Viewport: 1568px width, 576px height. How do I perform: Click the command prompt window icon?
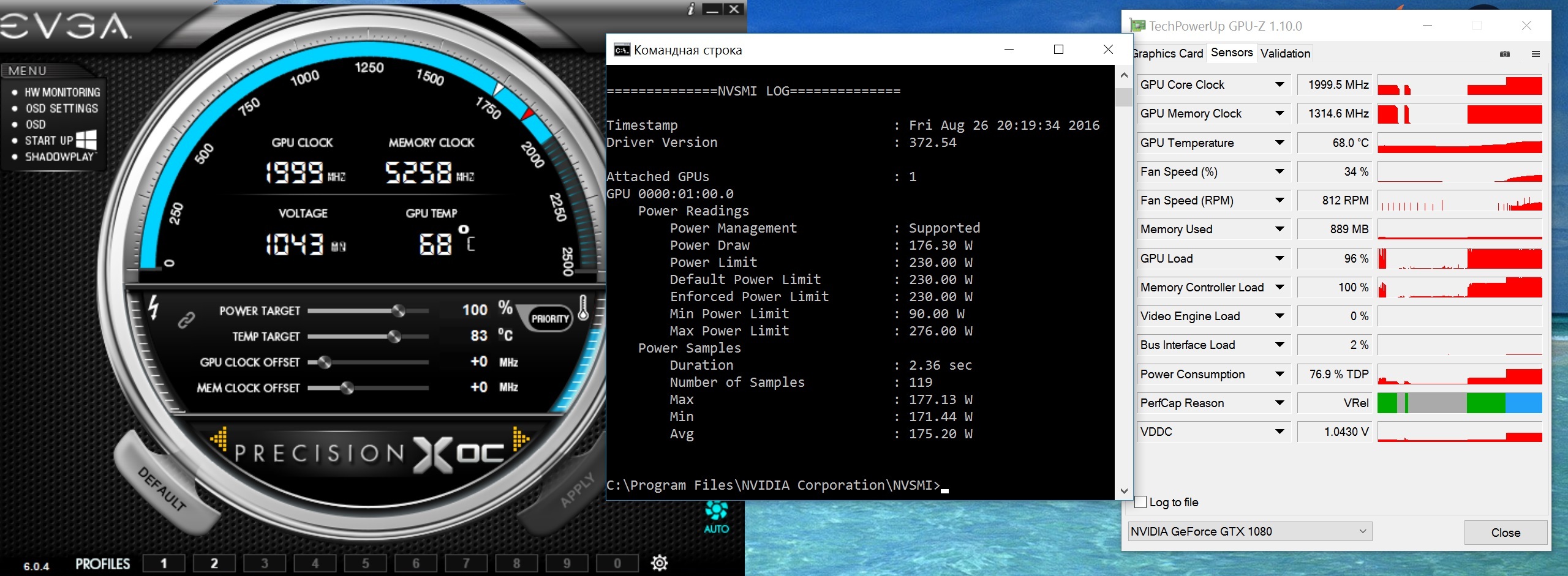tap(622, 50)
